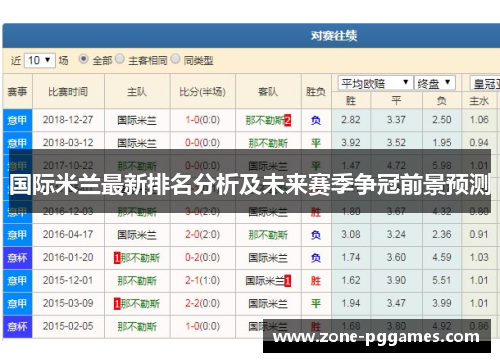Click the odds value 5.51
The image size is (500, 362).
coord(442,281)
